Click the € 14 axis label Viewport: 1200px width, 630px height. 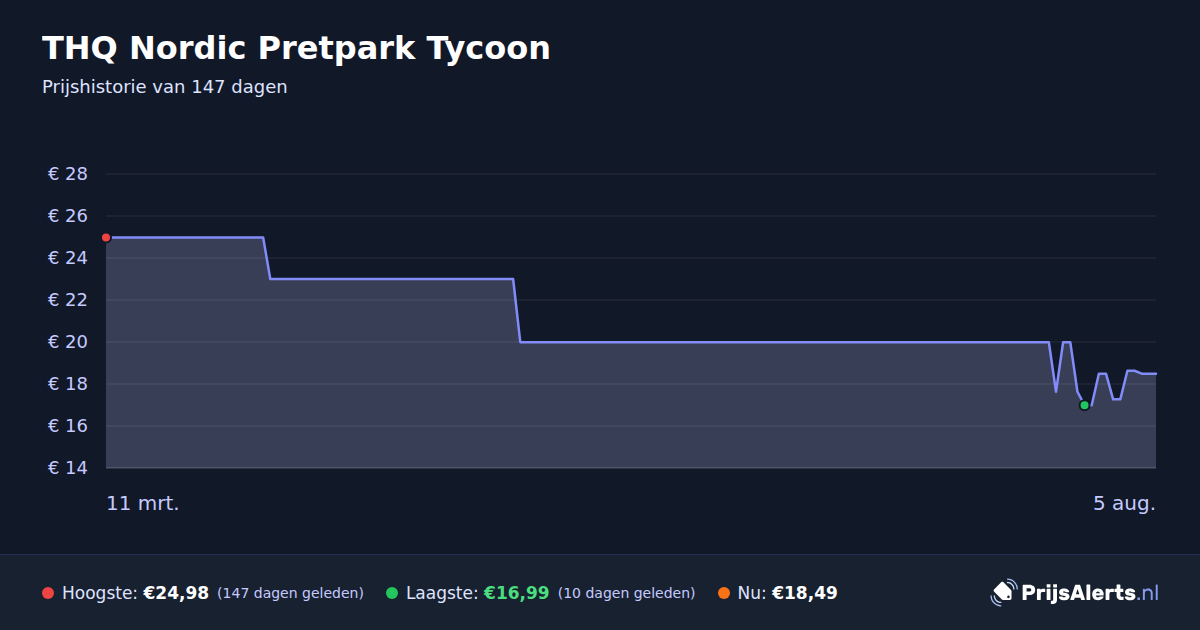click(x=68, y=468)
